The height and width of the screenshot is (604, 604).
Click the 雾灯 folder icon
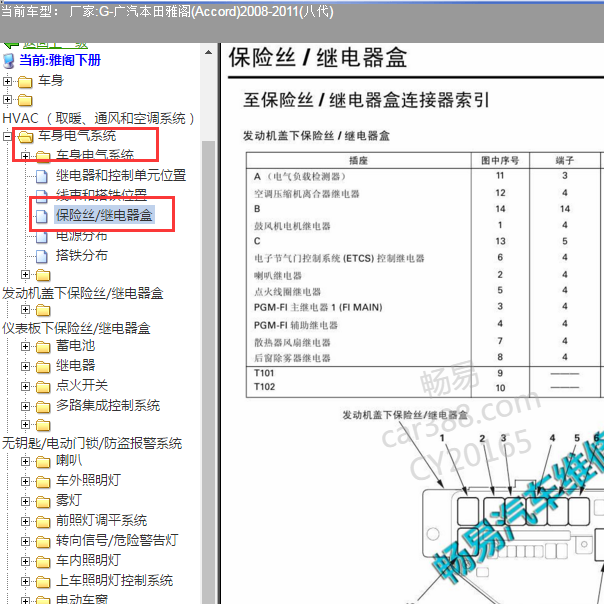(x=43, y=502)
